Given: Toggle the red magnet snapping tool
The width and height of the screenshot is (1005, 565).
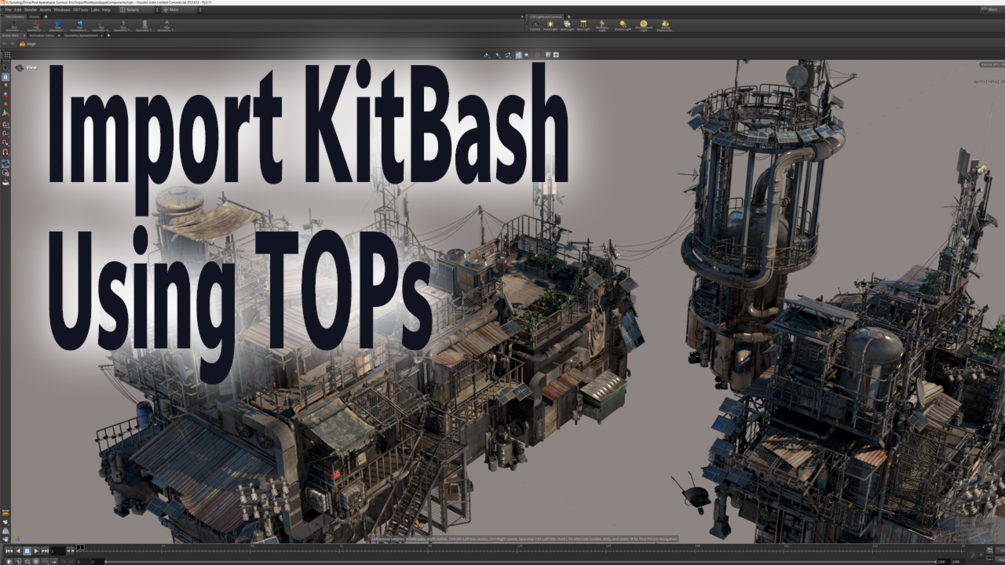Looking at the screenshot, I should click(5, 152).
